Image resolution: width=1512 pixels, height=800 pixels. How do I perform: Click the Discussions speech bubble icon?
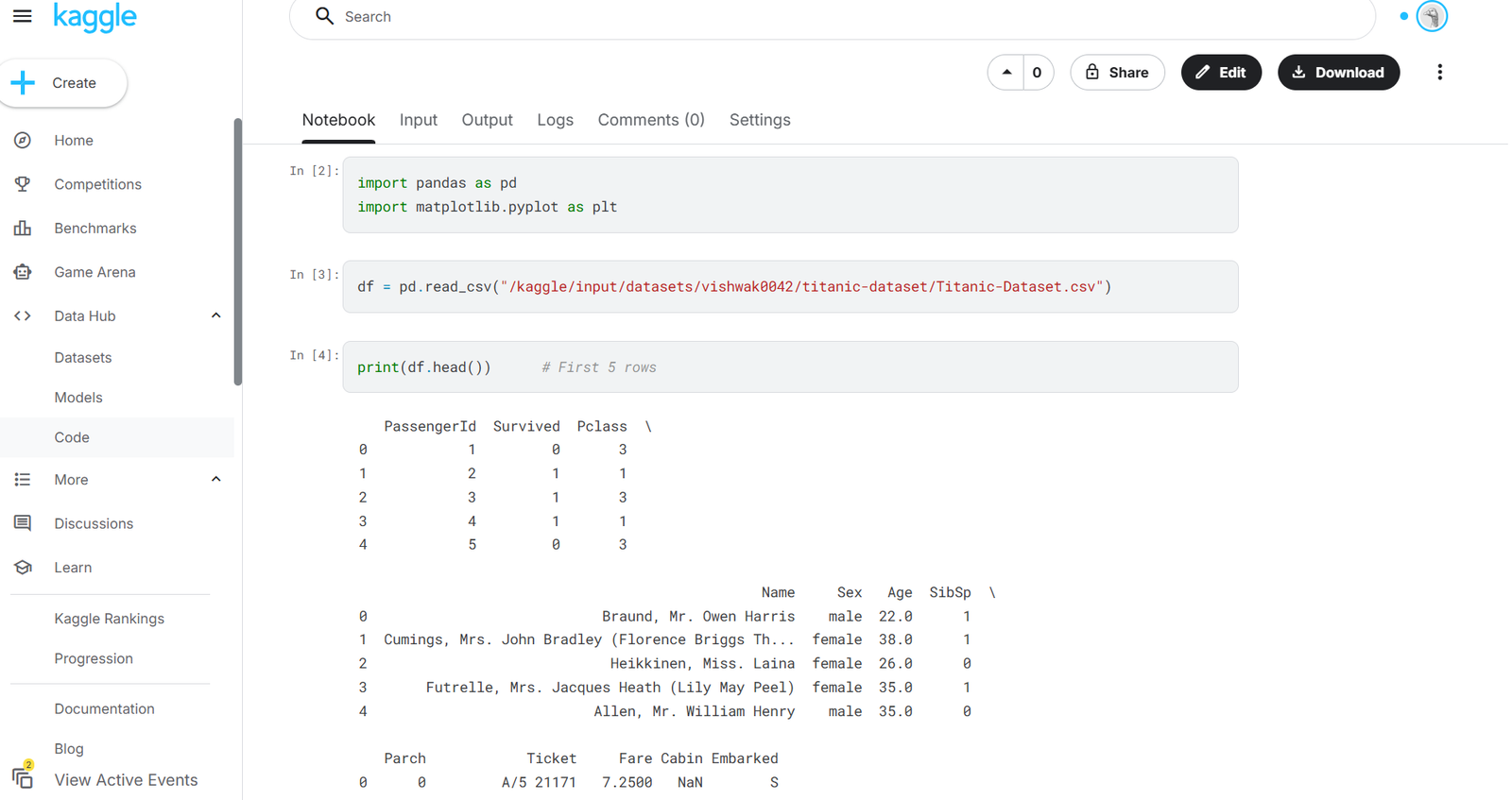pyautogui.click(x=23, y=523)
